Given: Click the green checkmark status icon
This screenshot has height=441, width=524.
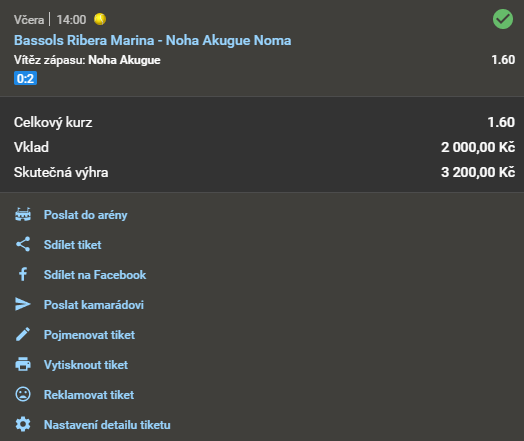Looking at the screenshot, I should [503, 19].
